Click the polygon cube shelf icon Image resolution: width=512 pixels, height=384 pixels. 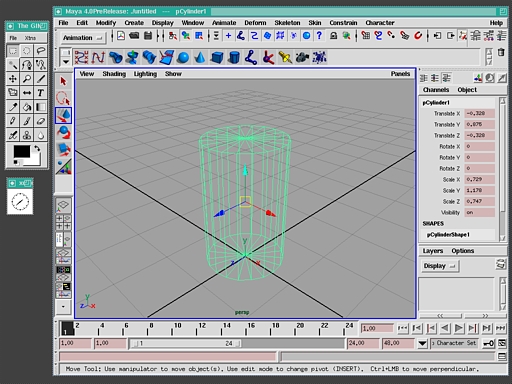(217, 58)
